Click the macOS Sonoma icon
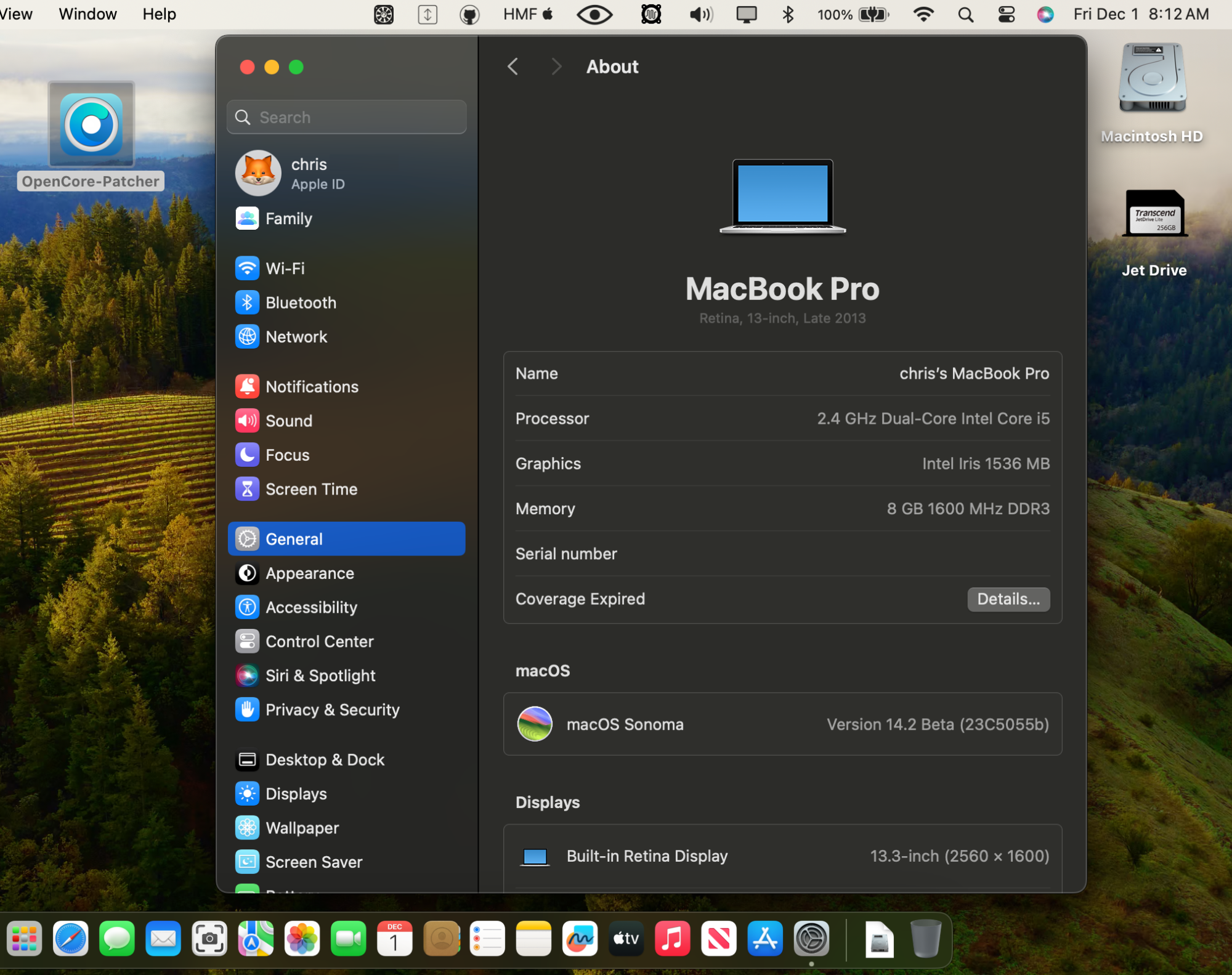The image size is (1232, 975). coord(535,724)
